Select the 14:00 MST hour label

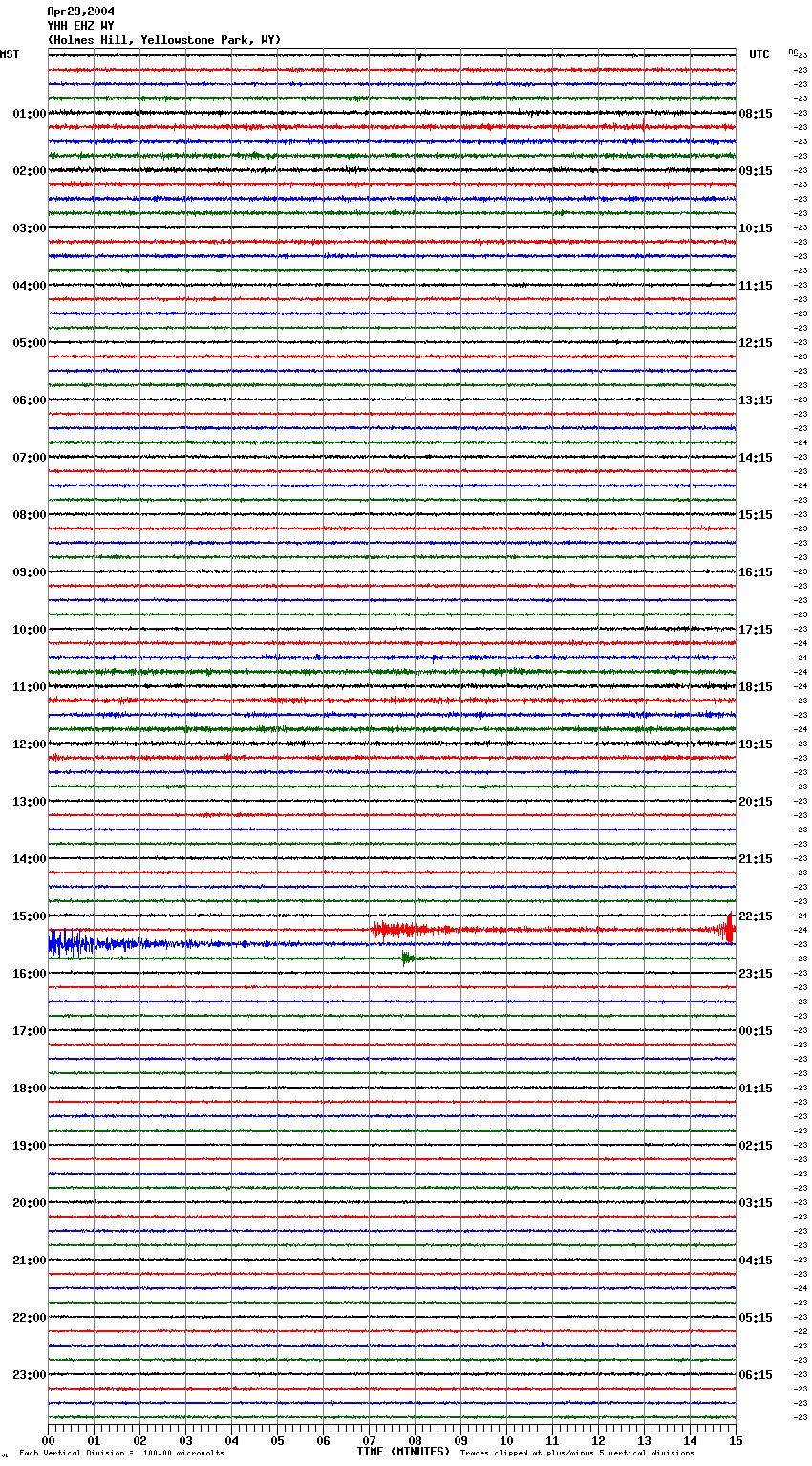(30, 859)
